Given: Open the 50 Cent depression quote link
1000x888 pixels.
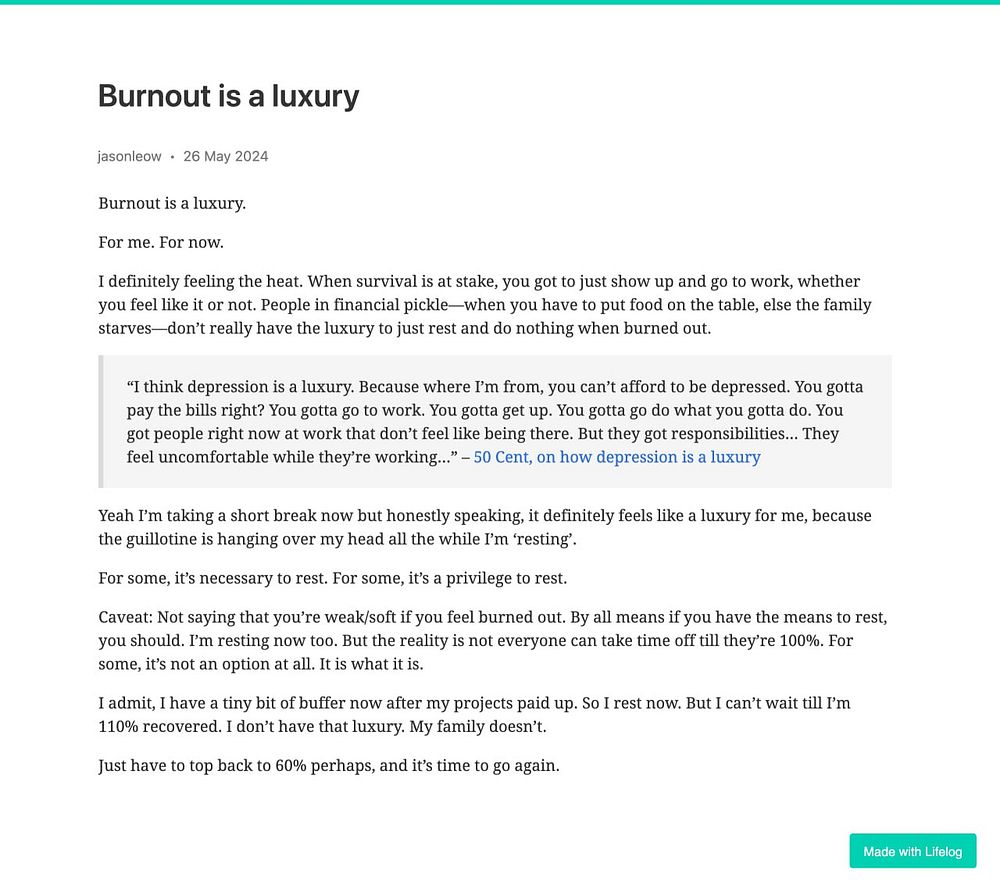Looking at the screenshot, I should [x=616, y=457].
